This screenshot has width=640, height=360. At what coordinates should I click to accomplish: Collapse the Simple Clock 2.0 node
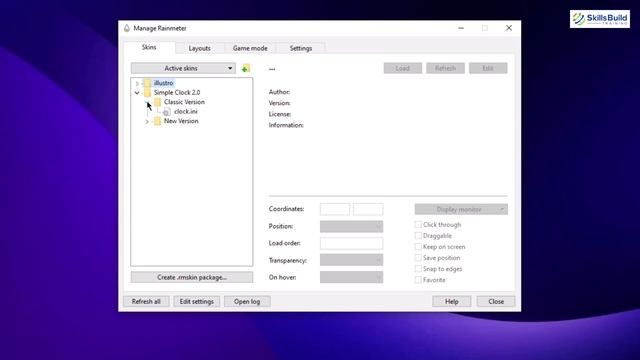tap(137, 93)
